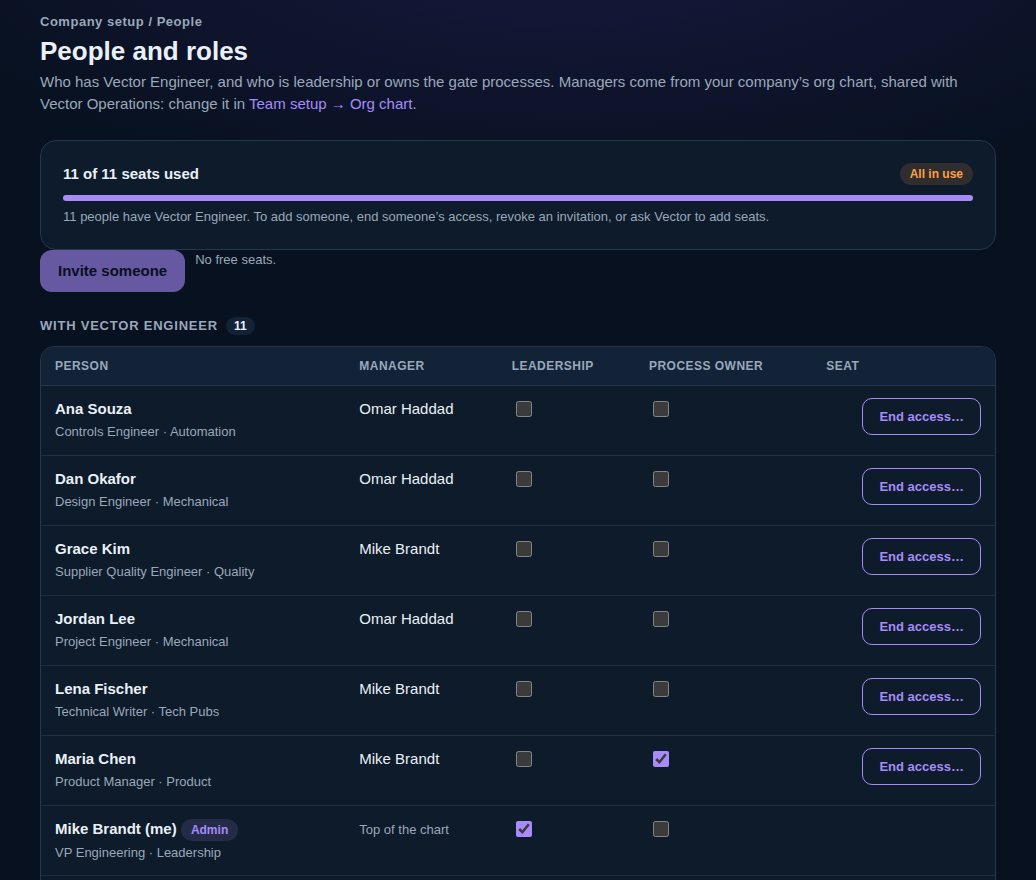Tick Process Owner checkbox for Lena Fischer
The image size is (1036, 880).
tap(661, 689)
